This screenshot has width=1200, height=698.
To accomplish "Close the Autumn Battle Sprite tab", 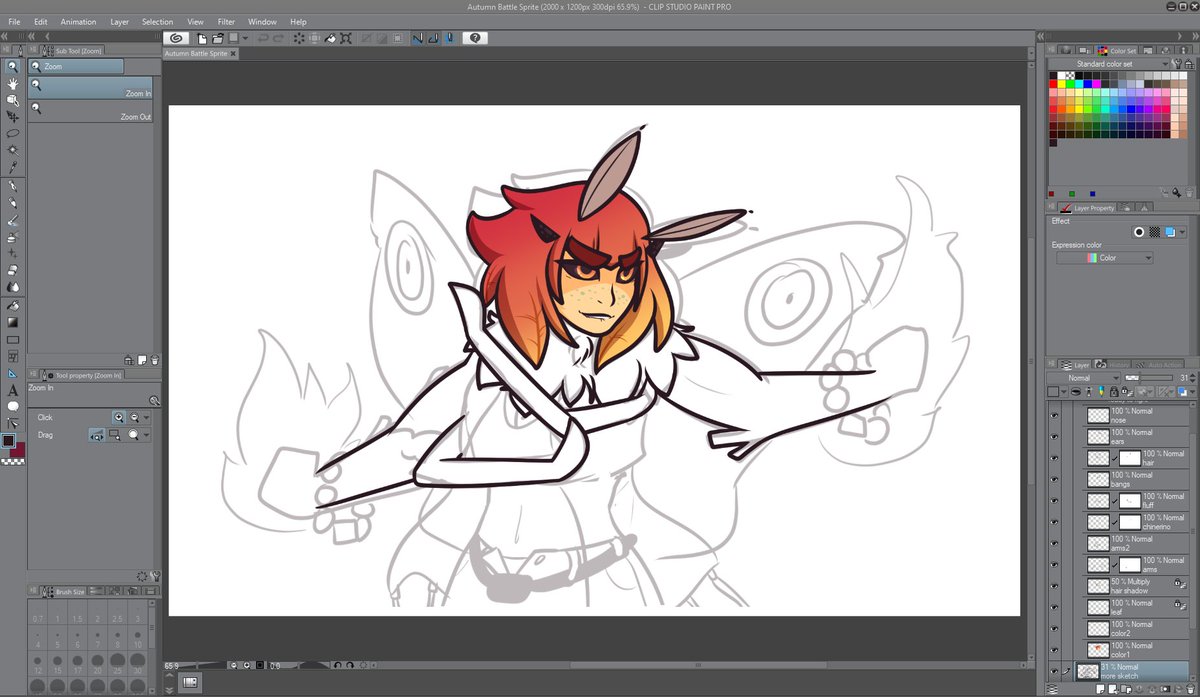I will tap(235, 53).
